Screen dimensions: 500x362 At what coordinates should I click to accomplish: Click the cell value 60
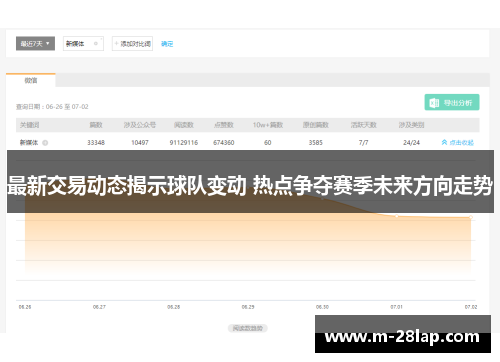[268, 143]
